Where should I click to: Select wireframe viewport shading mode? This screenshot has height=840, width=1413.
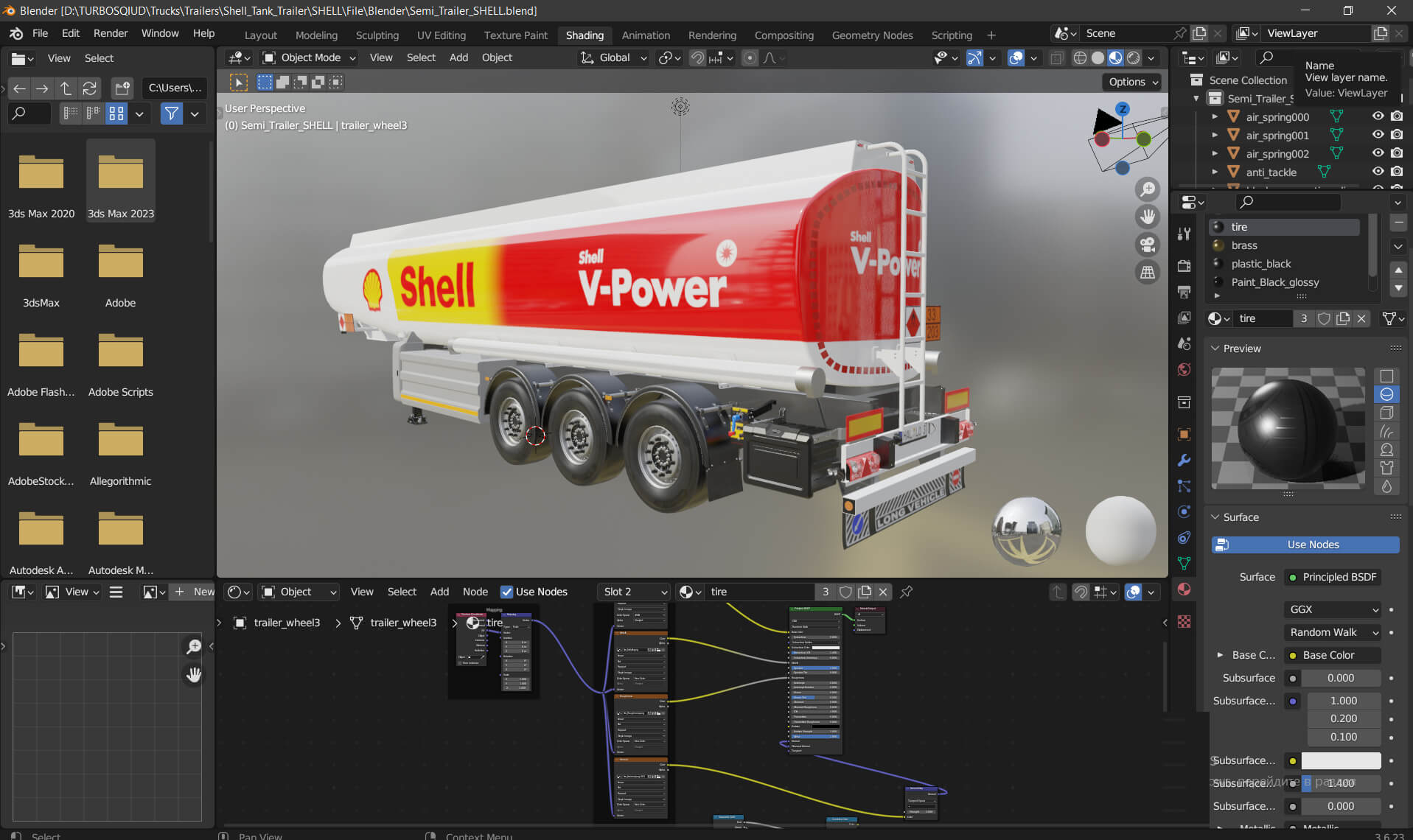coord(1080,57)
